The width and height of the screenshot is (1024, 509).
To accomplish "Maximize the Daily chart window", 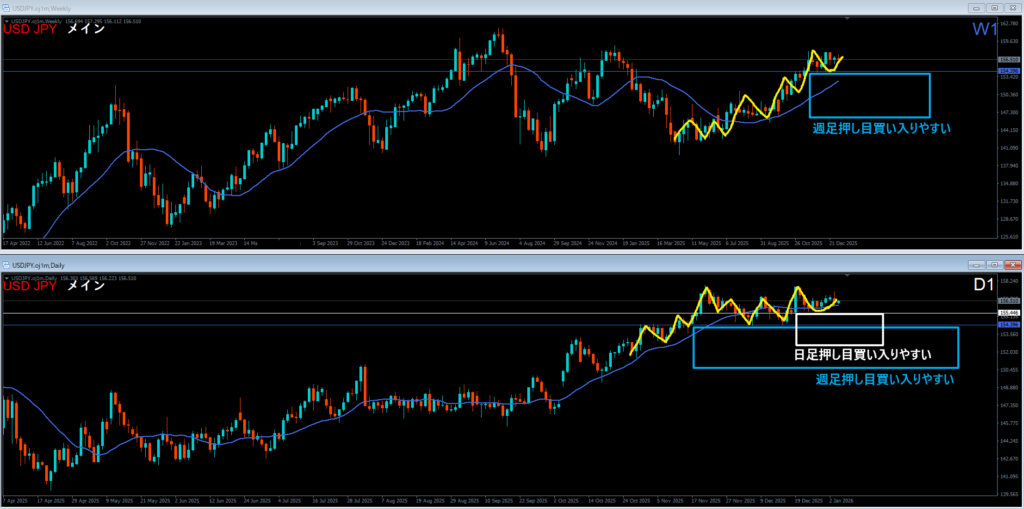I will pos(994,265).
